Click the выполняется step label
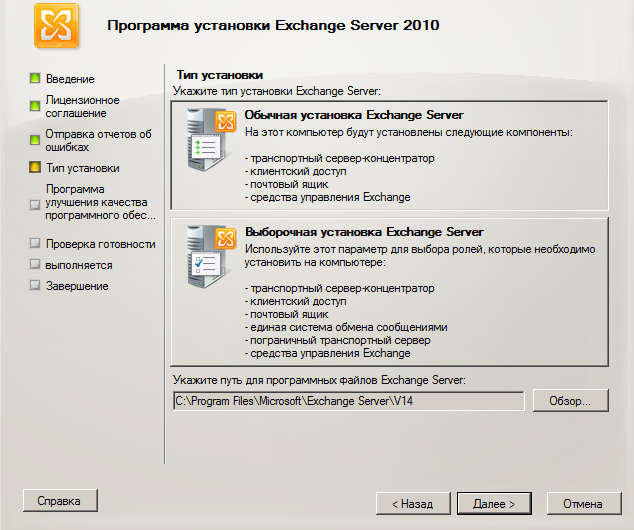Viewport: 634px width, 530px height. coord(79,266)
